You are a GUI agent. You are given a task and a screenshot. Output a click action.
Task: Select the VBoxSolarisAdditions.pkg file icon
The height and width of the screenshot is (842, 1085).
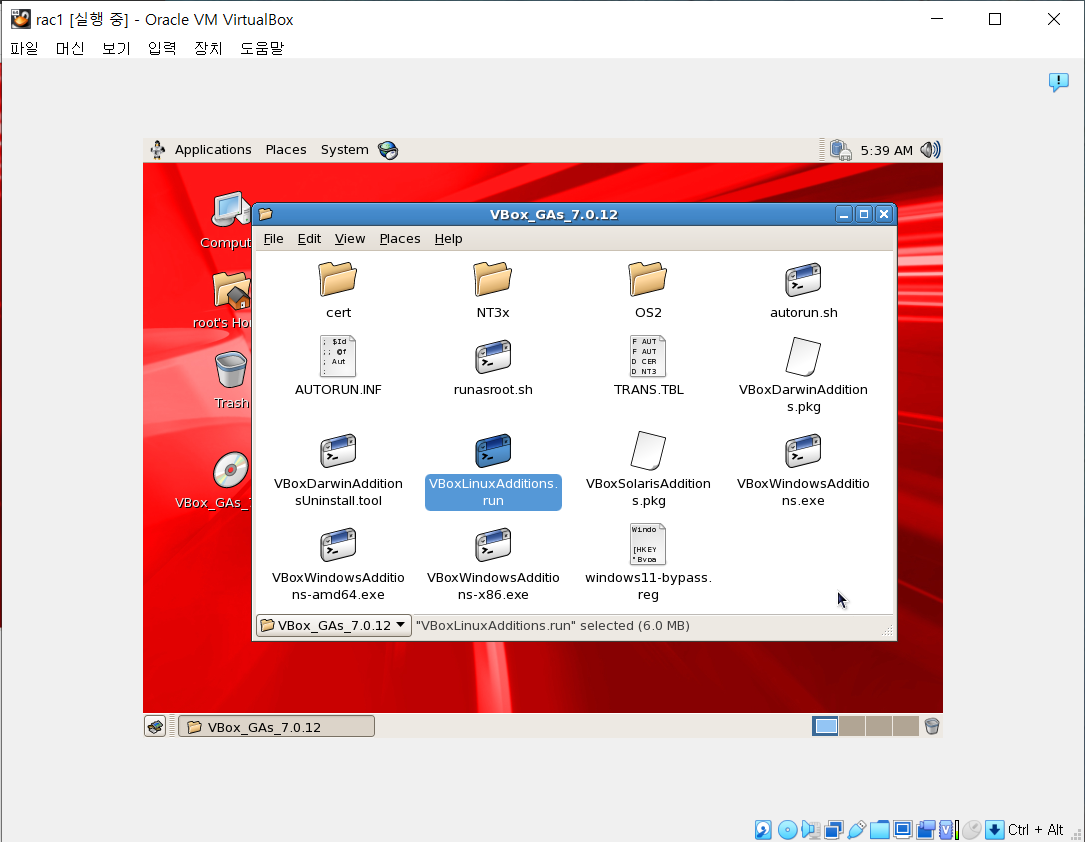click(x=648, y=450)
